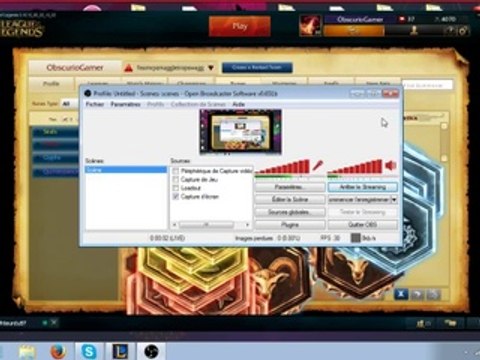Click the Plugins button in OBS
The height and width of the screenshot is (360, 480).
[290, 225]
